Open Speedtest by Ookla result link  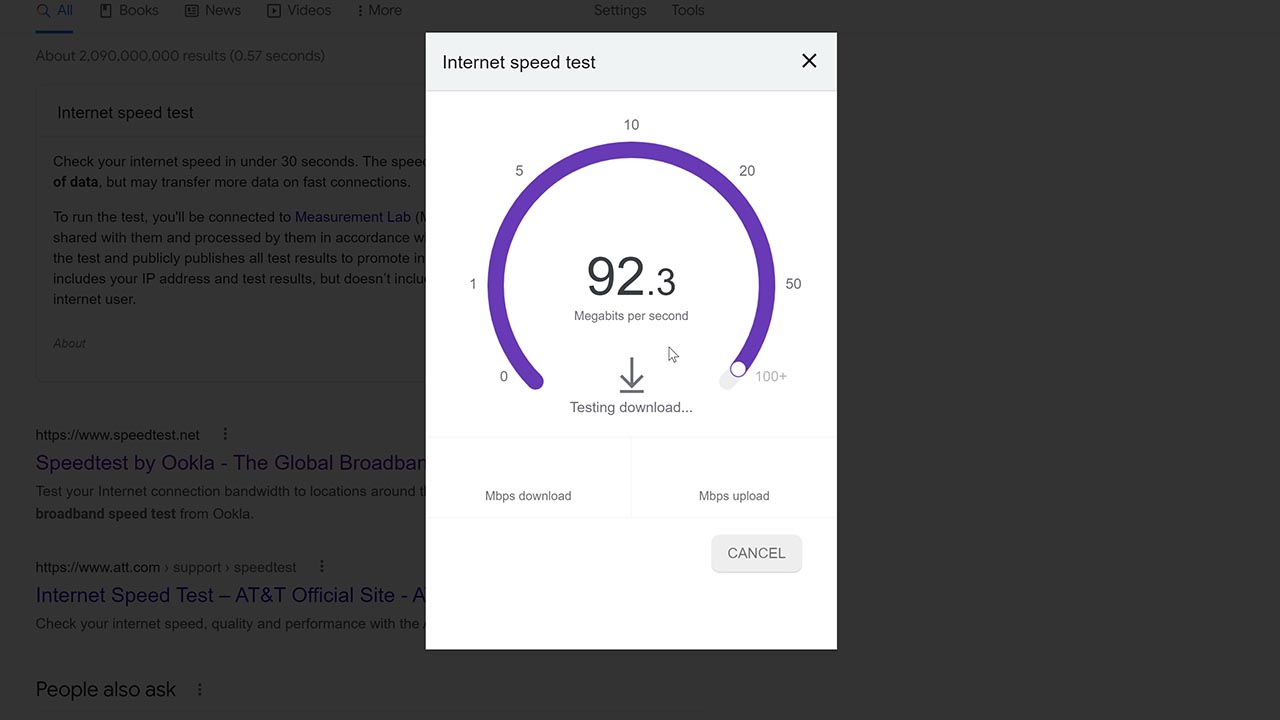[x=231, y=463]
